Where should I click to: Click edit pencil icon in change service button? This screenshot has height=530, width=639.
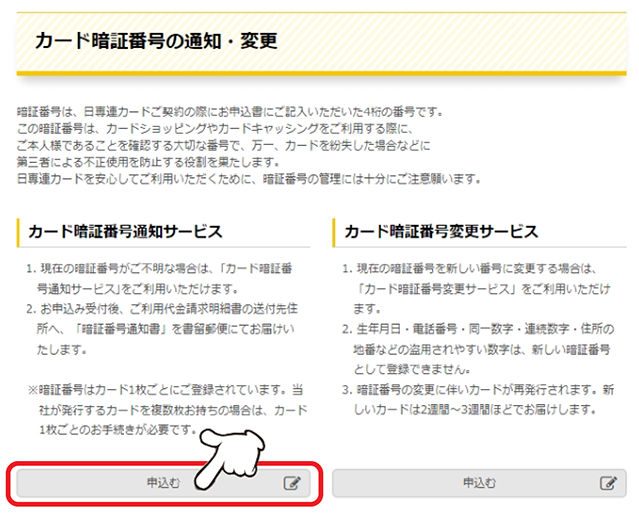click(x=608, y=483)
